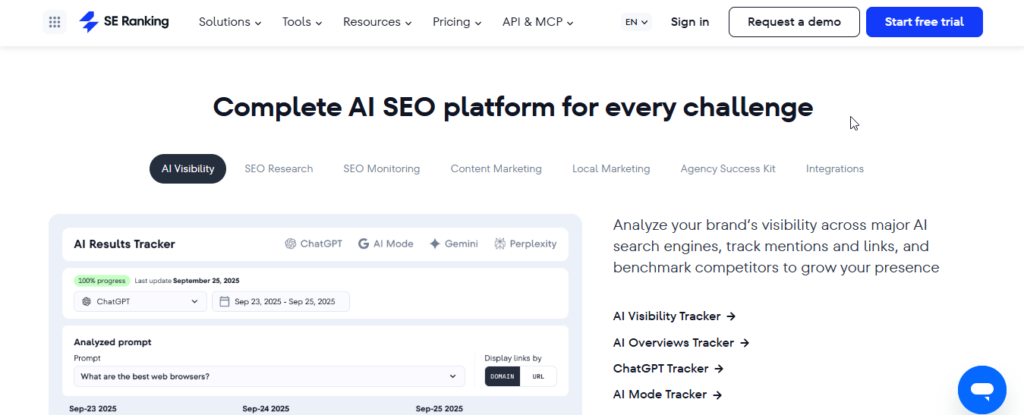Click the calendar icon in date range

pos(225,301)
